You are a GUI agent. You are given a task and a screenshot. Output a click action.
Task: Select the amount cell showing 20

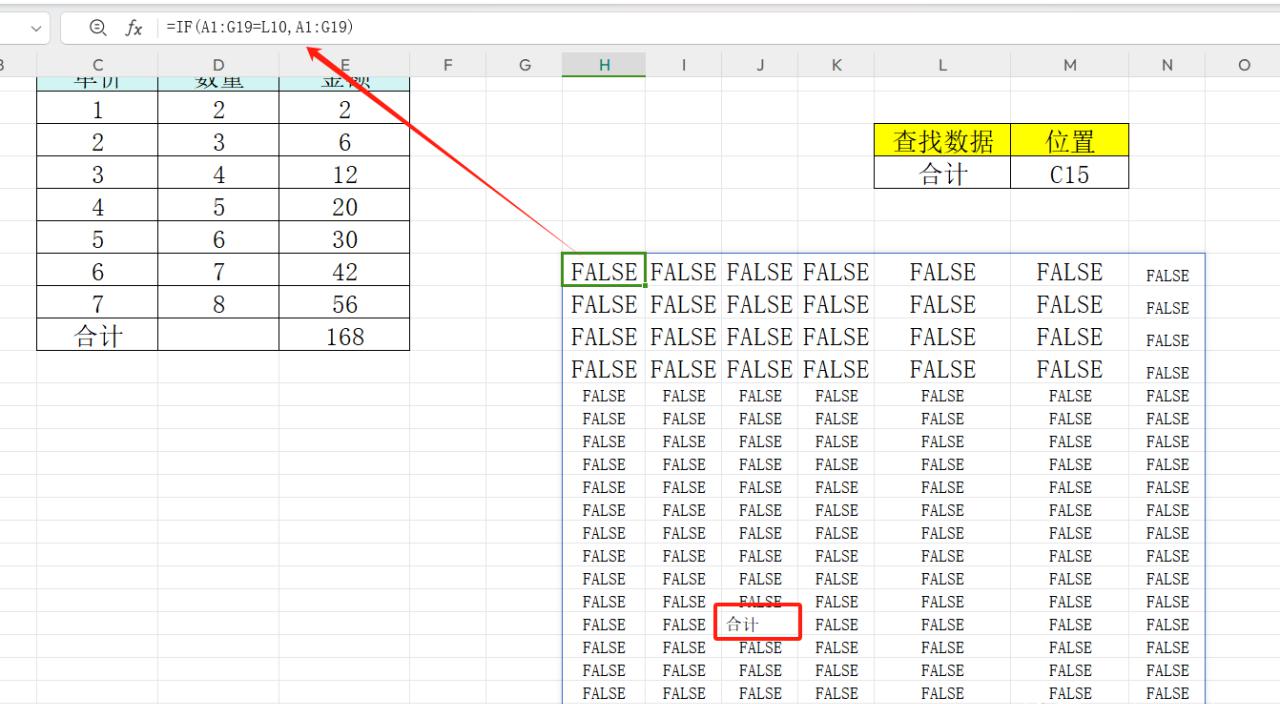click(x=344, y=207)
